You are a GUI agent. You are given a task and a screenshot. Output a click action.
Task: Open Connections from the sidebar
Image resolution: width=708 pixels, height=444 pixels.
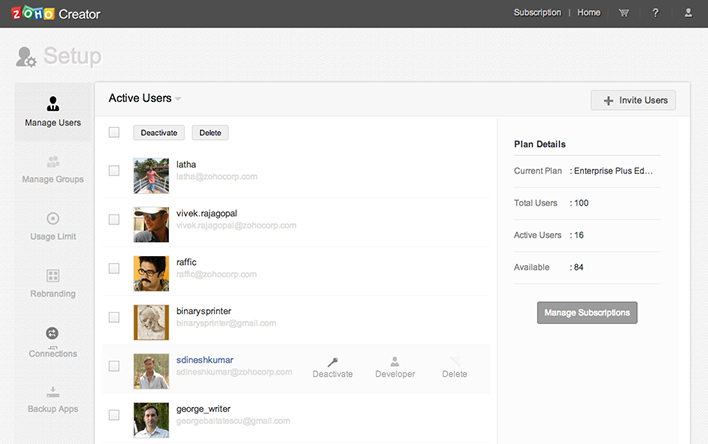pos(53,341)
